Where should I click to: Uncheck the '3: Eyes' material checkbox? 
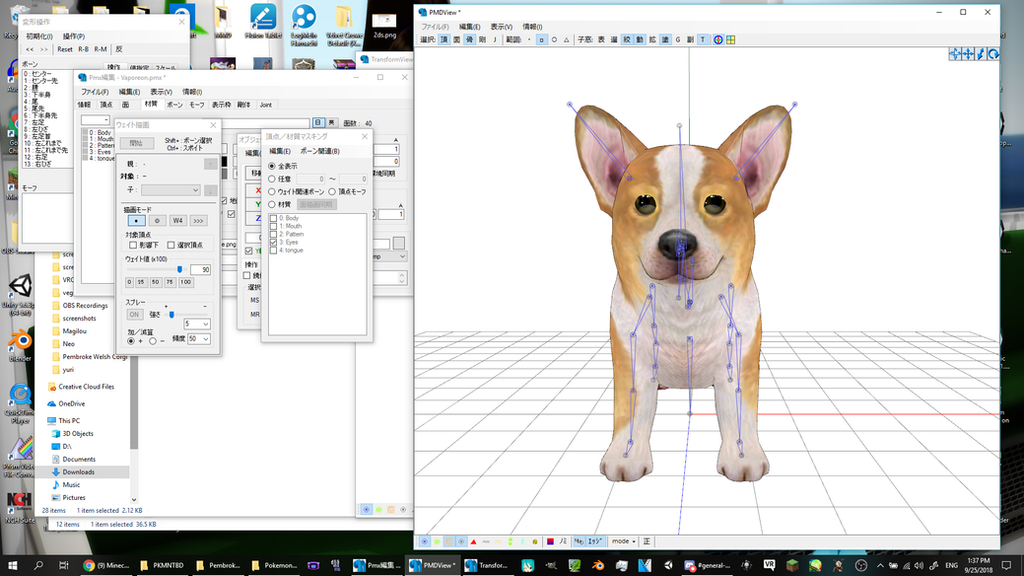point(274,242)
